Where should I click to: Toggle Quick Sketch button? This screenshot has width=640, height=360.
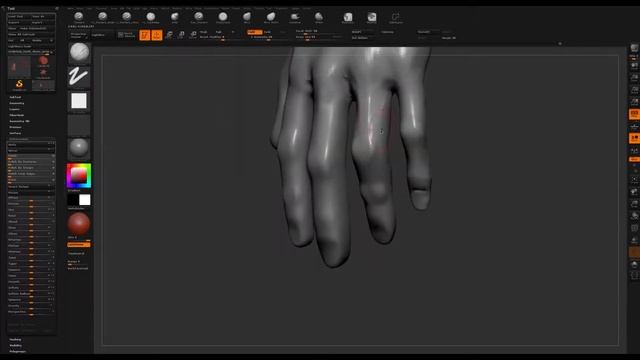click(127, 35)
